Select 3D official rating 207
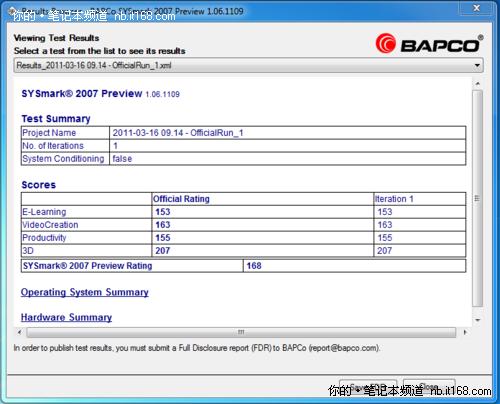The image size is (500, 404). click(x=163, y=251)
